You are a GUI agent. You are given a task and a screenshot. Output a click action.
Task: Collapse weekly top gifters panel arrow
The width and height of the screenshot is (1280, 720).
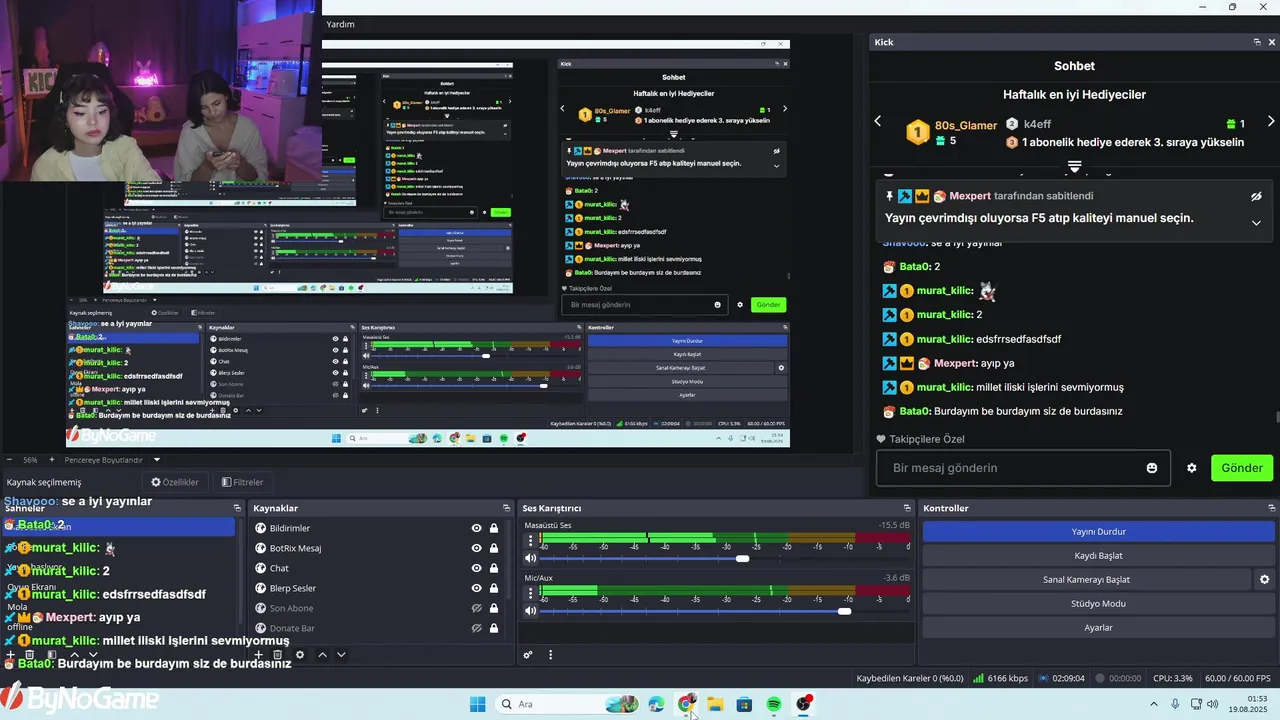tap(1074, 166)
